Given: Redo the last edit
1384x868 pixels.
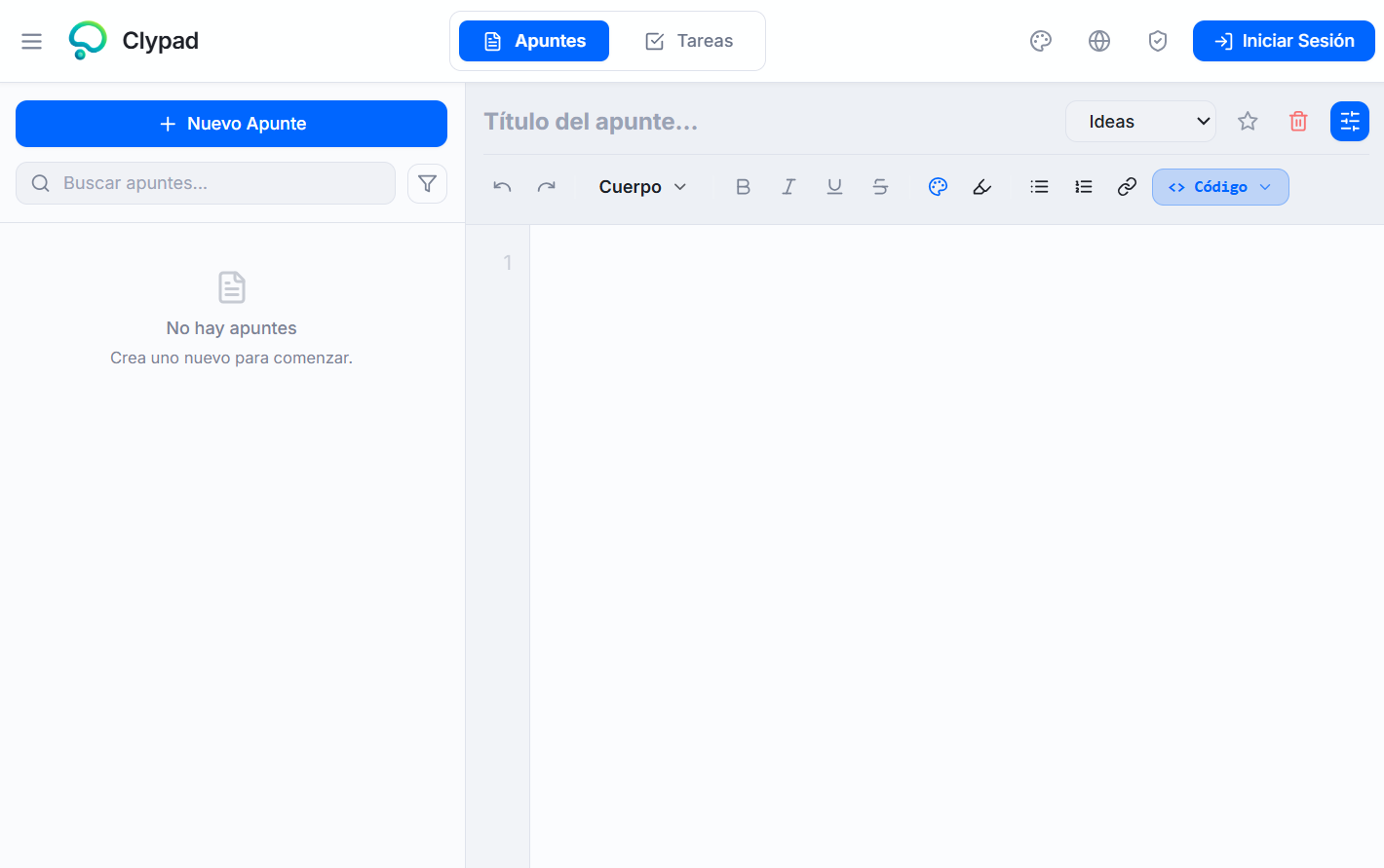Looking at the screenshot, I should [547, 187].
